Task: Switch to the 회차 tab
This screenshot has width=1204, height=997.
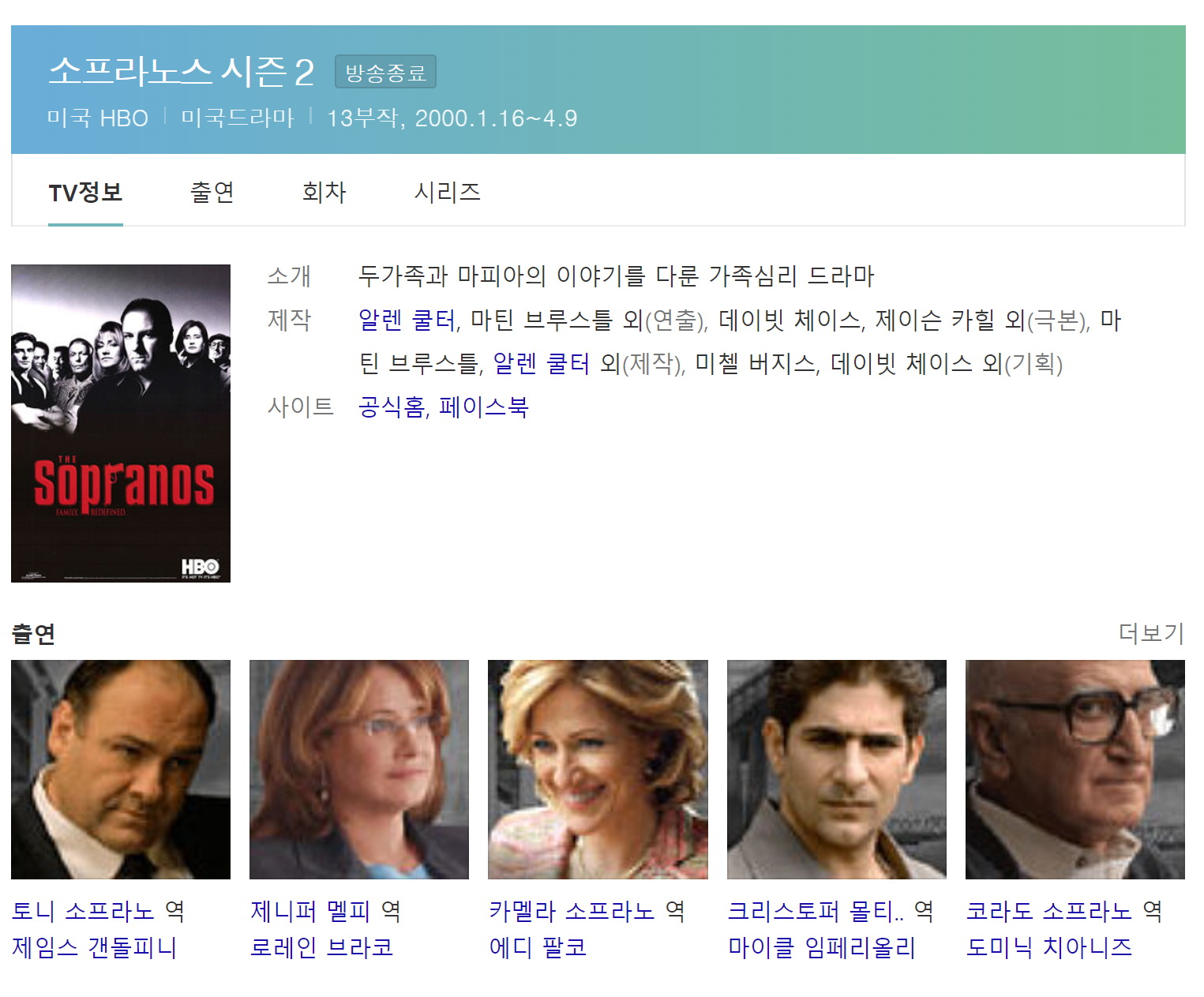Action: click(x=324, y=192)
